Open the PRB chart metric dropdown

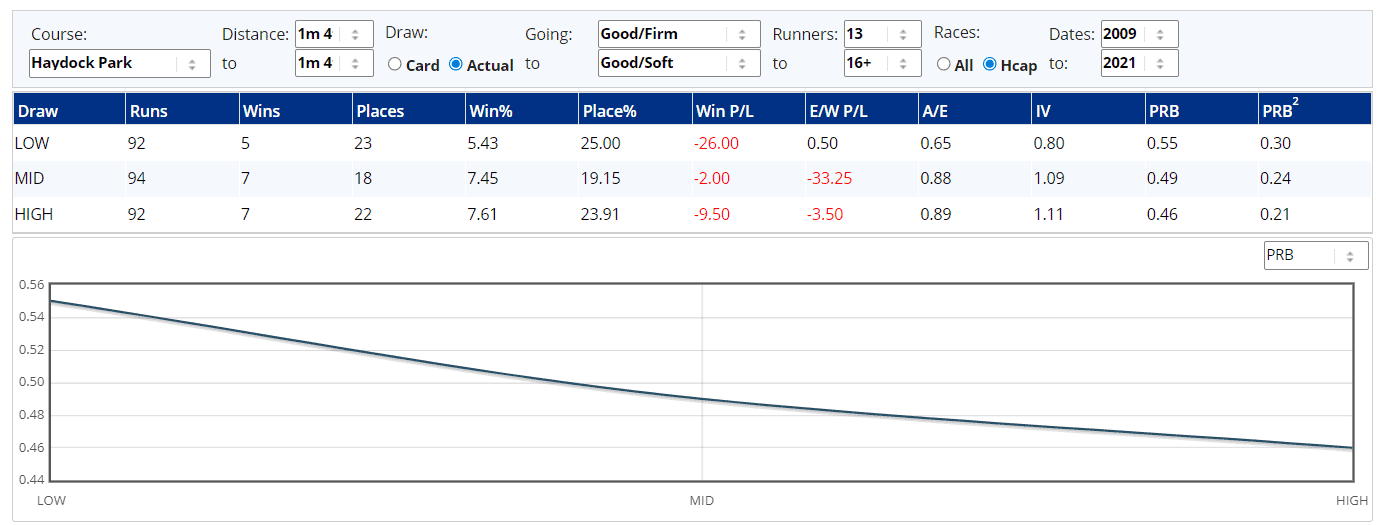click(x=1315, y=255)
